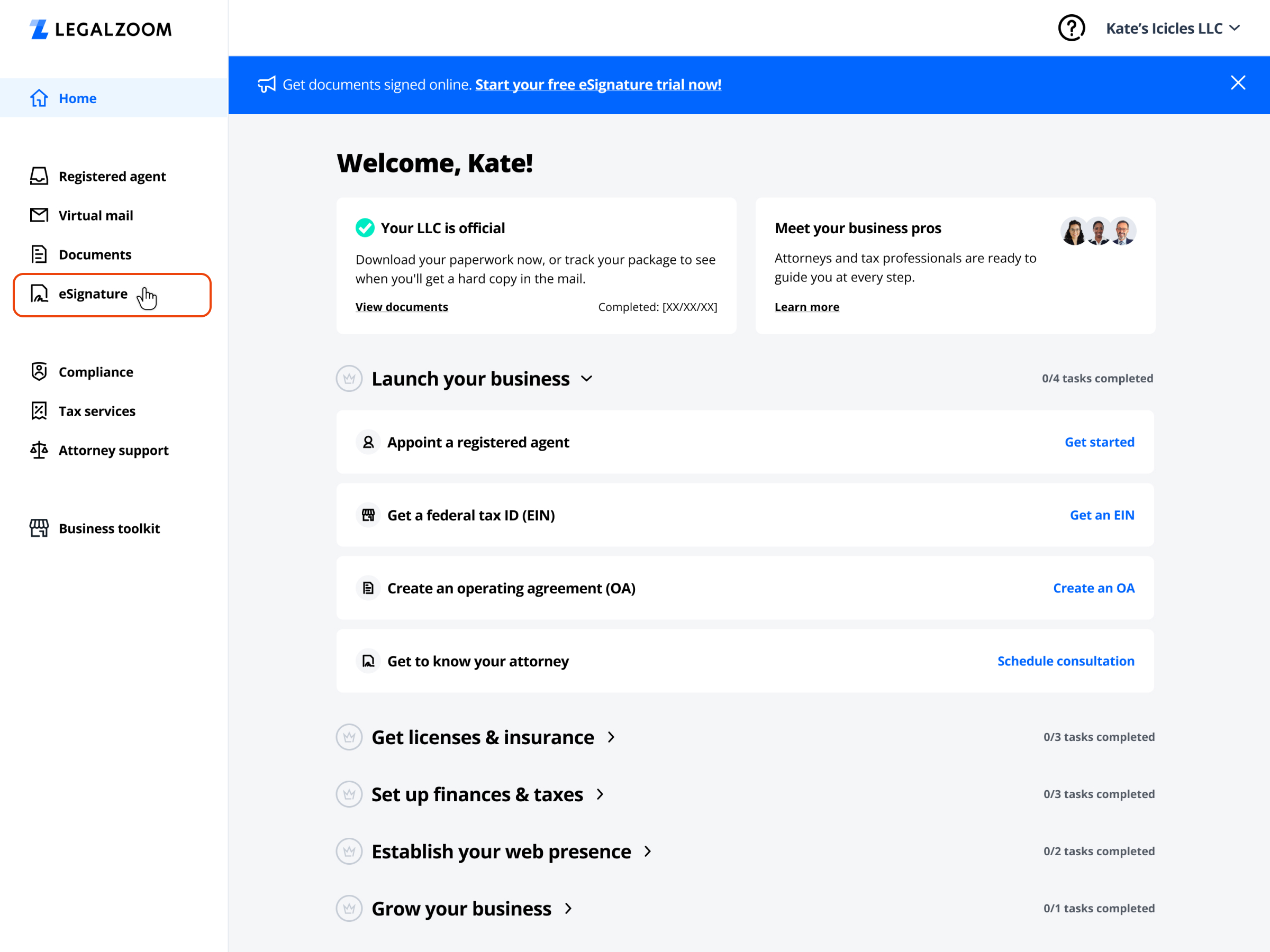The image size is (1270, 952).
Task: Click Get an EIN link
Action: point(1101,515)
